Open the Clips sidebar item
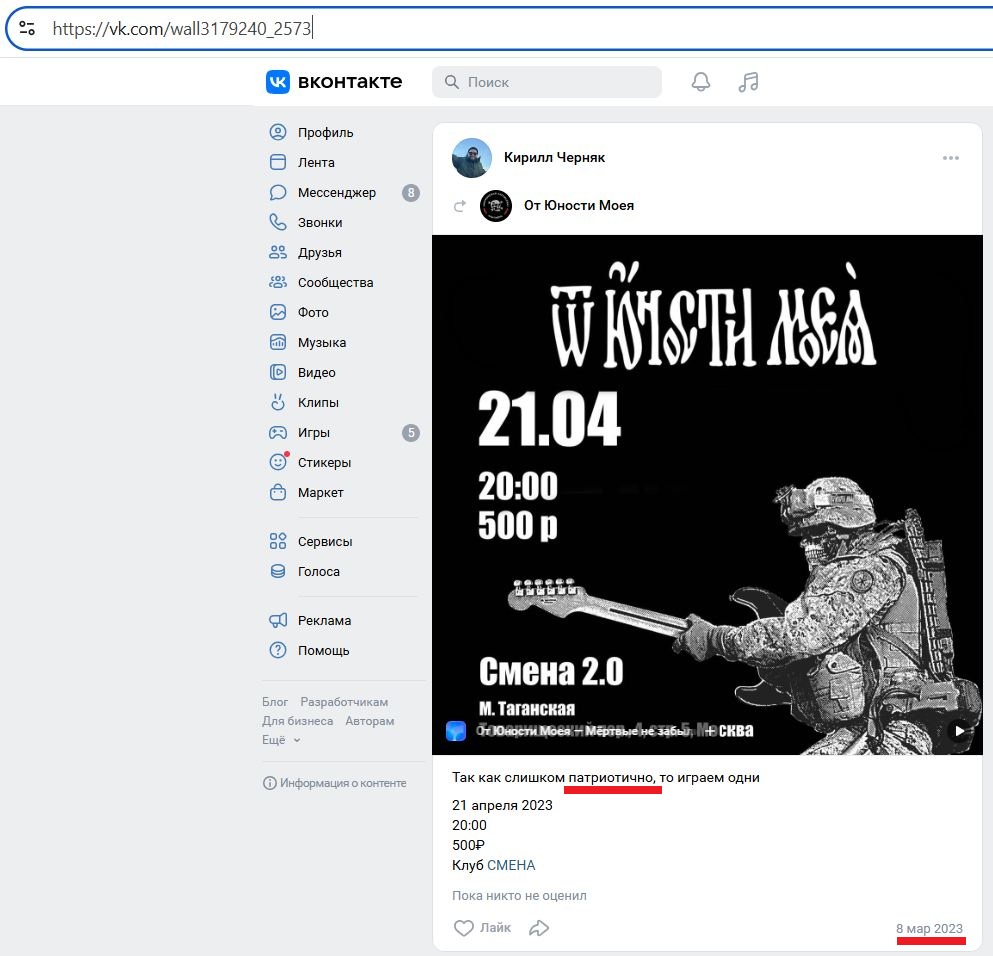 point(318,403)
